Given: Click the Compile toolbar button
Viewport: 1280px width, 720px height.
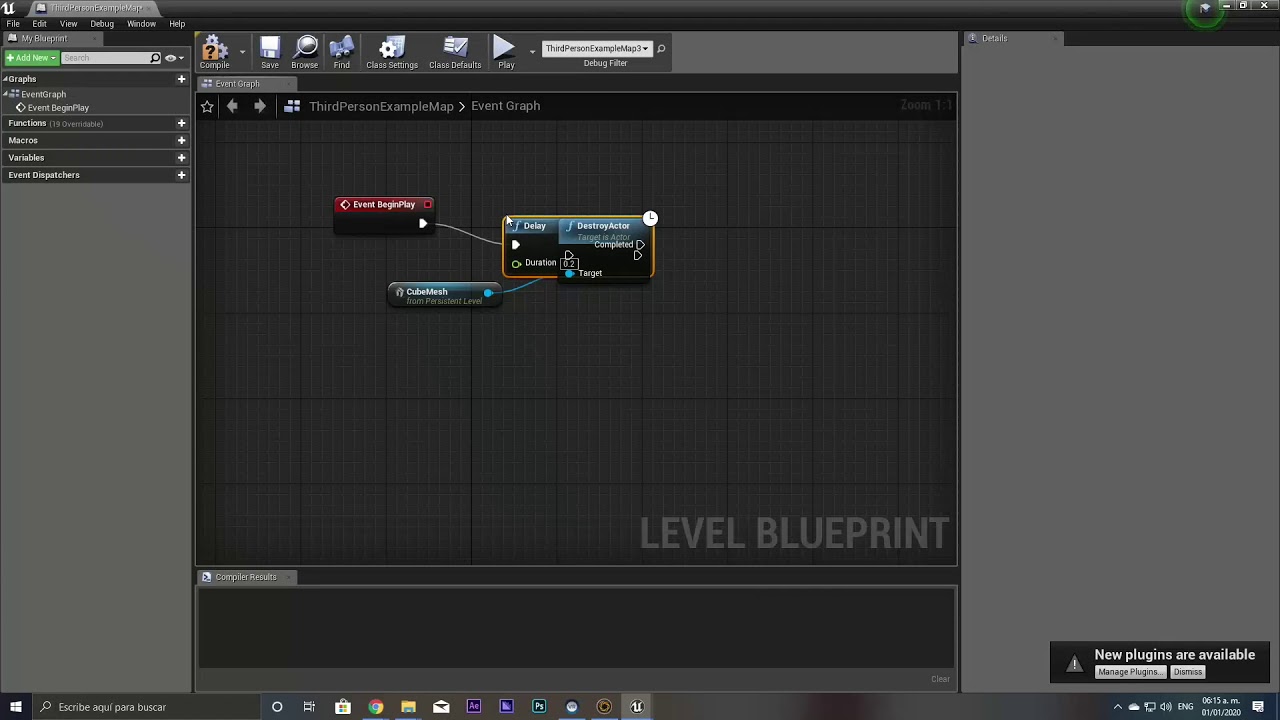Looking at the screenshot, I should pyautogui.click(x=214, y=53).
